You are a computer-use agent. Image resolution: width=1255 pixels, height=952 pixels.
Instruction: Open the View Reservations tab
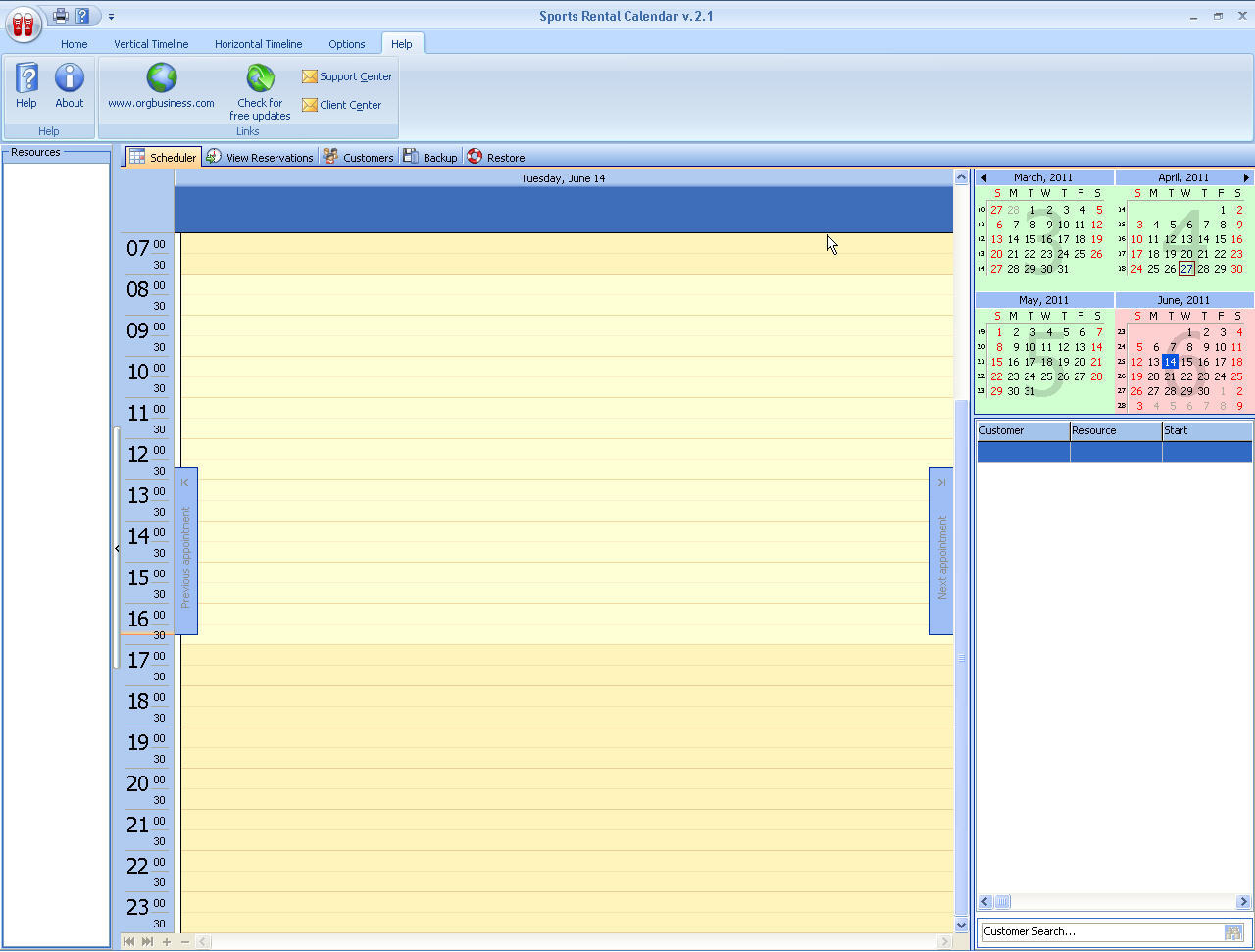coord(260,156)
